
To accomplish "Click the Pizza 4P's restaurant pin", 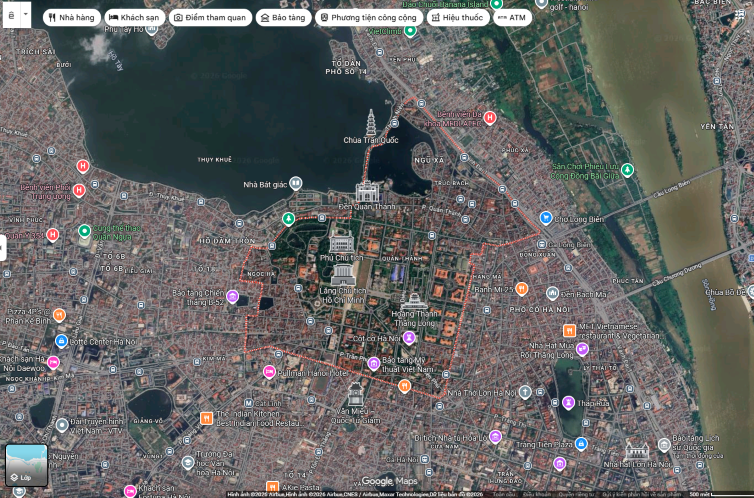I will coord(59,315).
